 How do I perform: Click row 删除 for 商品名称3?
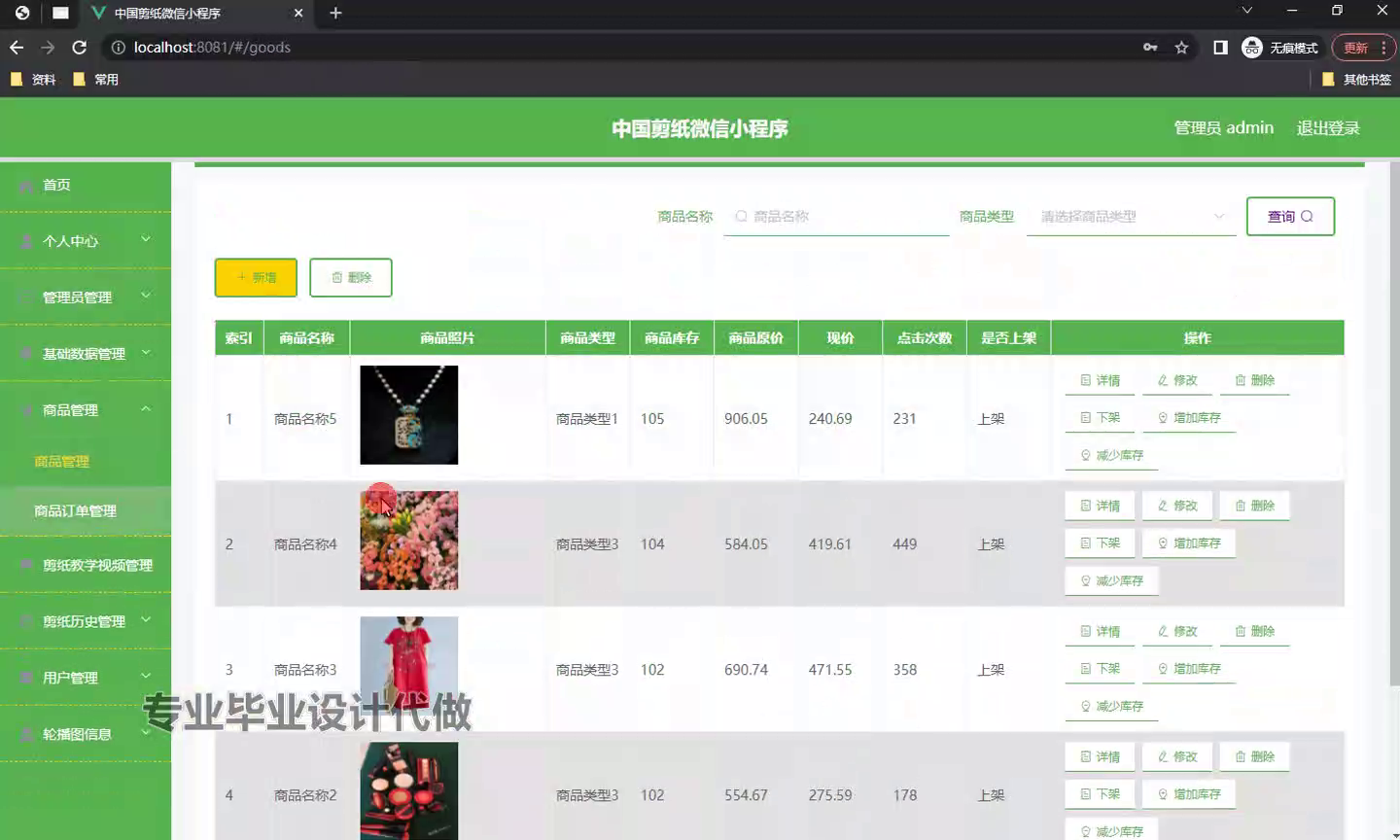1254,631
